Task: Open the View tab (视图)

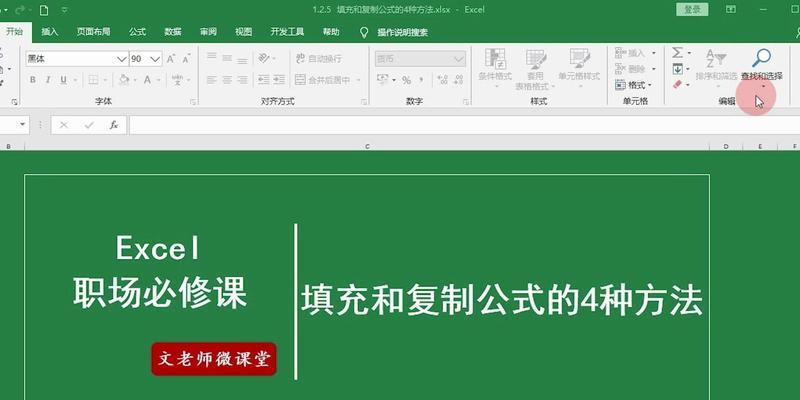Action: (x=243, y=32)
